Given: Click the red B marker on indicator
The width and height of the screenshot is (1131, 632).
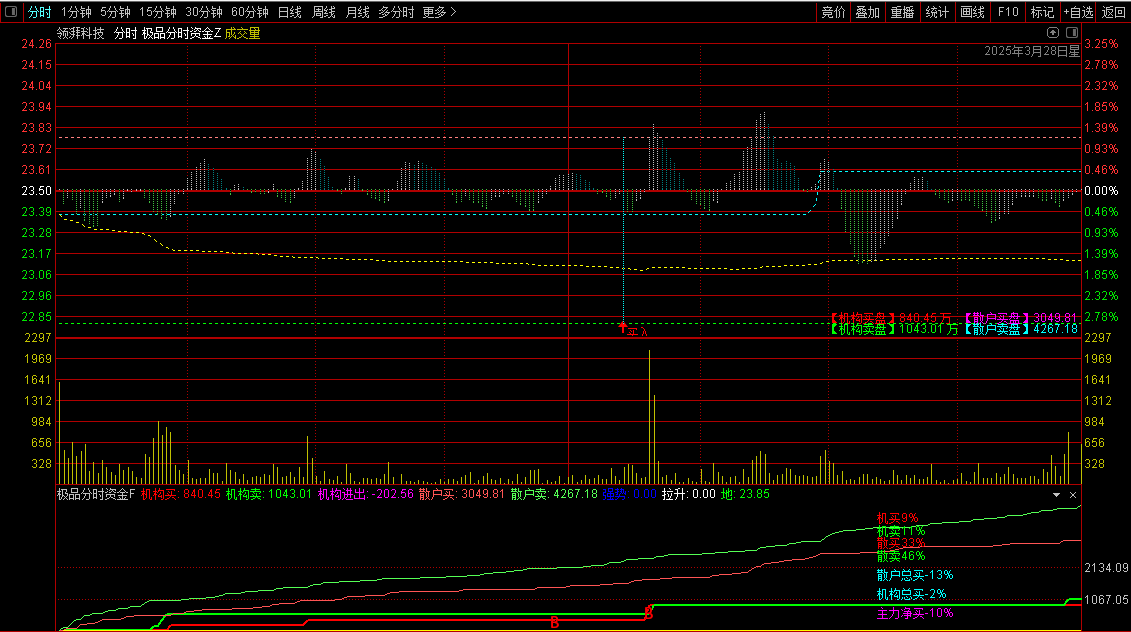Looking at the screenshot, I should (x=554, y=622).
